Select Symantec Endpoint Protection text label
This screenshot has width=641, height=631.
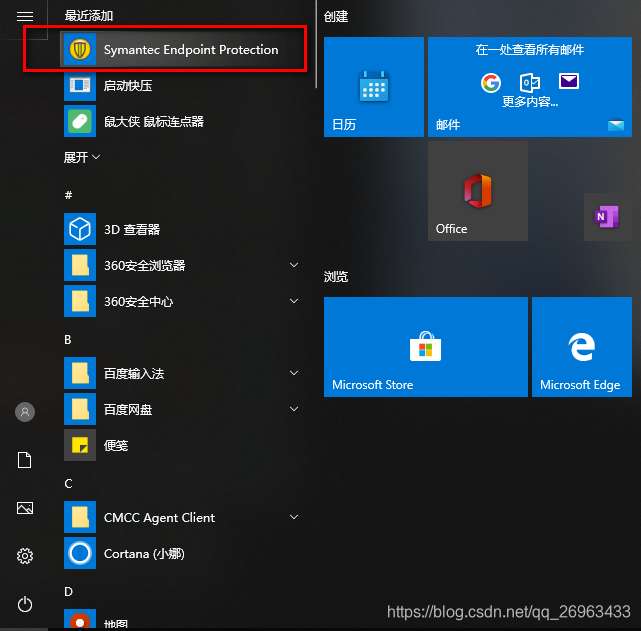(191, 50)
